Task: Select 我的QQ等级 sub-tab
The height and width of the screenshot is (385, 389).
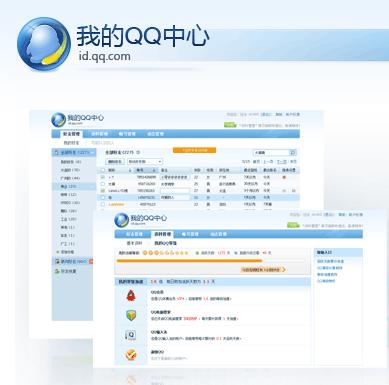Action: (165, 243)
